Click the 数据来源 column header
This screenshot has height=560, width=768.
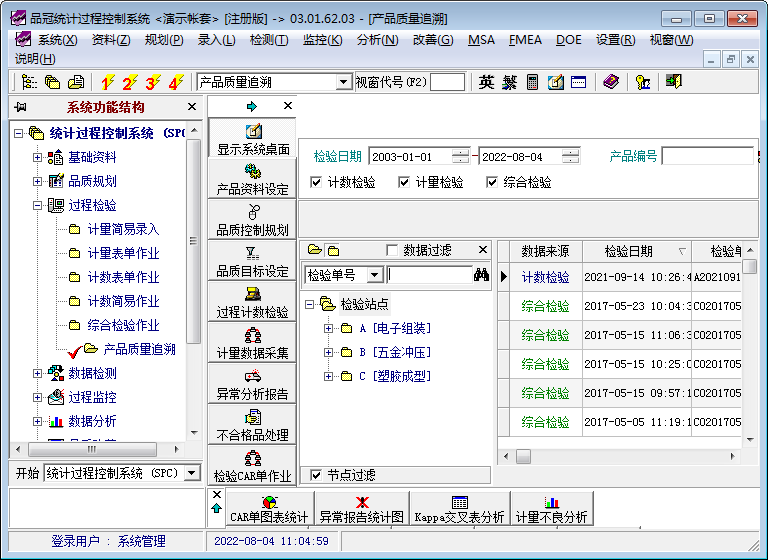tap(545, 251)
